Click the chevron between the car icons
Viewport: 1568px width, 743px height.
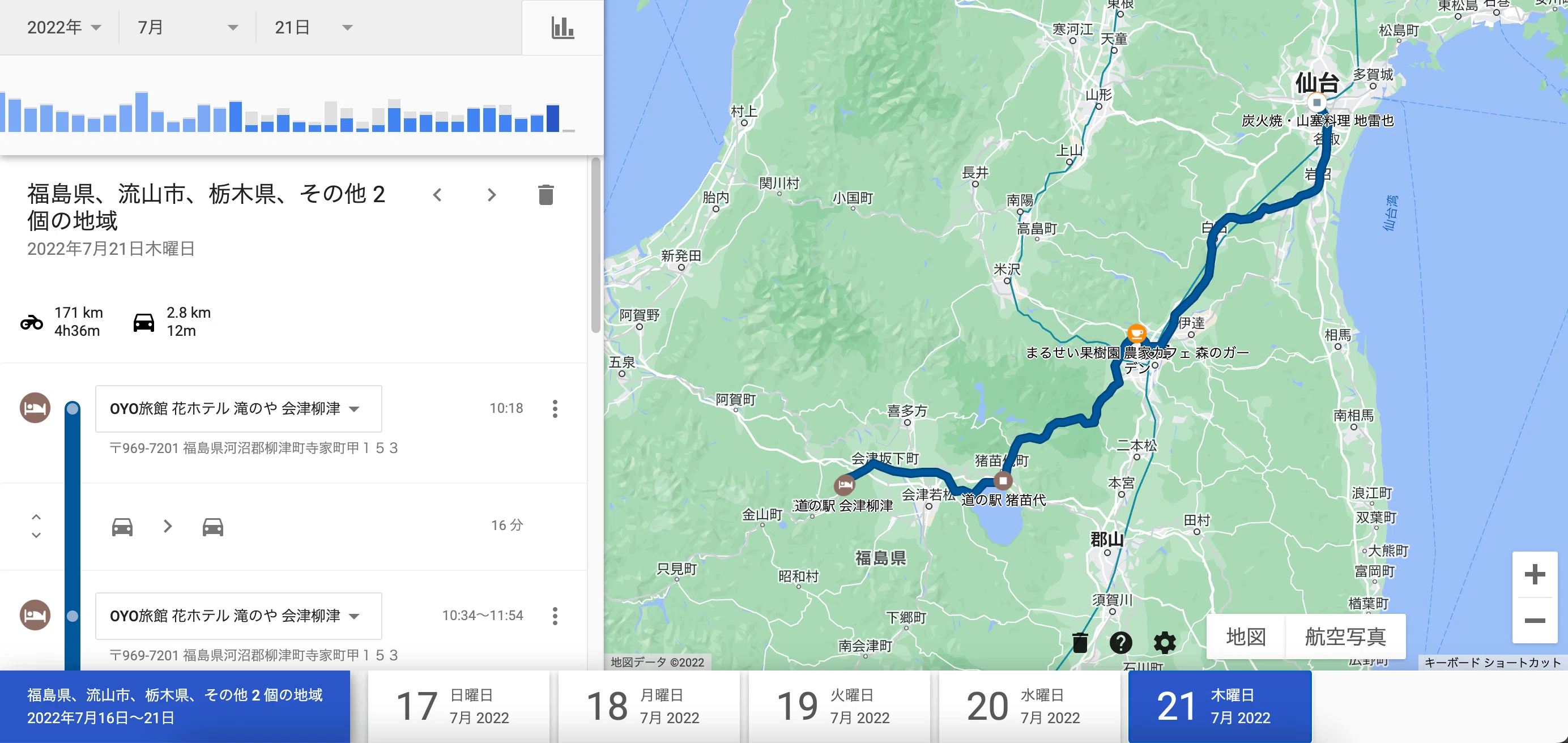click(168, 526)
